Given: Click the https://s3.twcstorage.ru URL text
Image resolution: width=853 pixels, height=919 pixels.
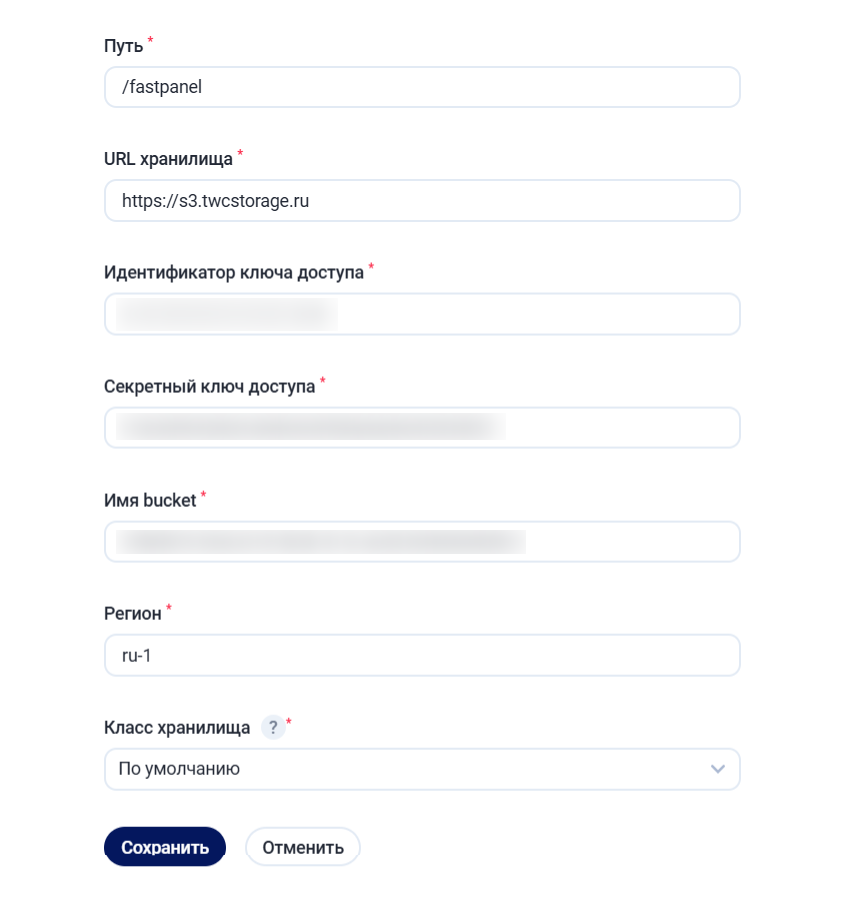Looking at the screenshot, I should pos(215,200).
